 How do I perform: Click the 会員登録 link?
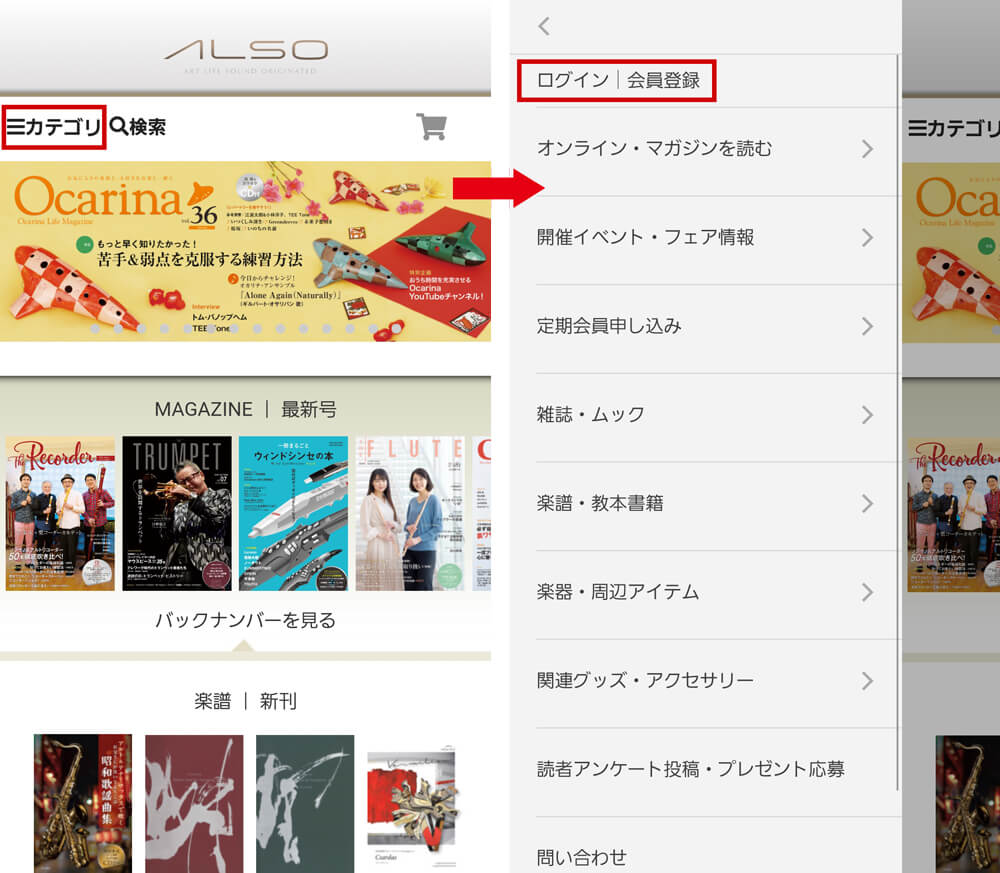point(664,81)
